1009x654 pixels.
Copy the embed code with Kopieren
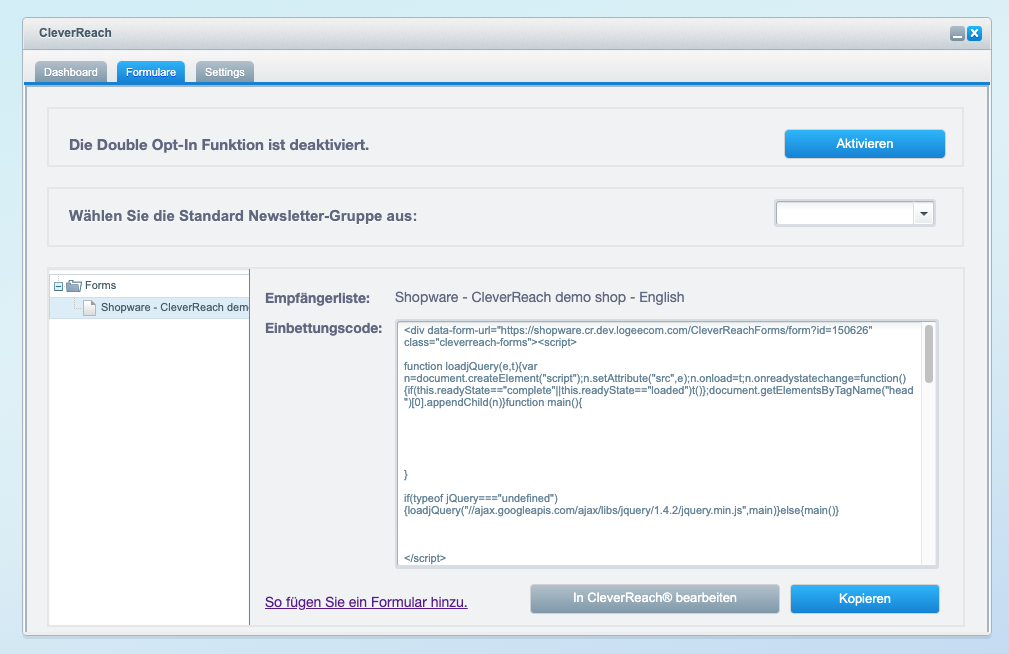click(864, 599)
